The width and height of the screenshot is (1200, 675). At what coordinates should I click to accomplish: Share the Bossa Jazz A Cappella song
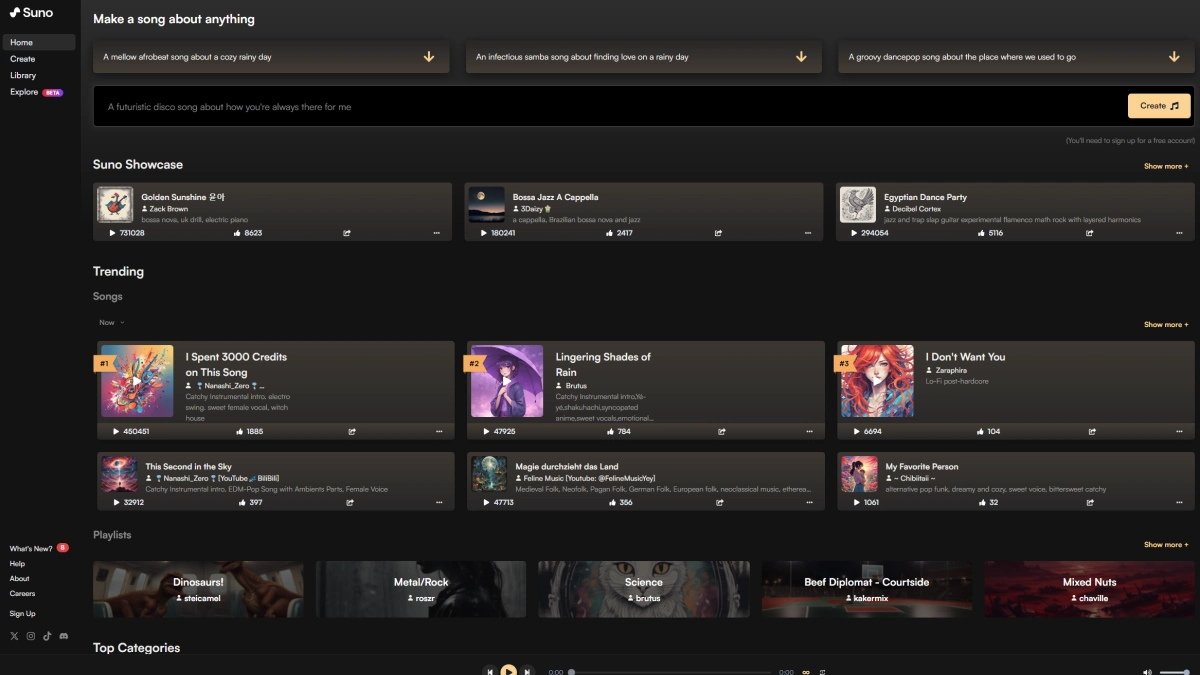[x=718, y=233]
